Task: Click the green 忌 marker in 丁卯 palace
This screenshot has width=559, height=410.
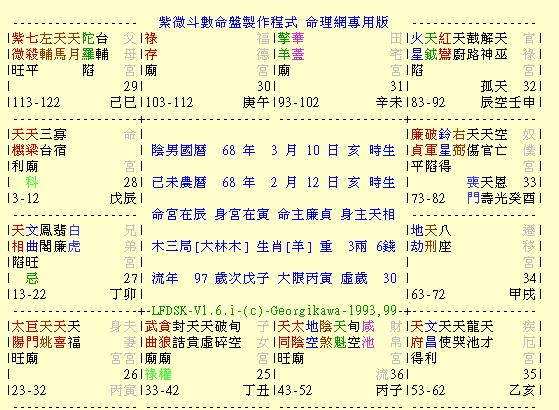Action: point(32,278)
